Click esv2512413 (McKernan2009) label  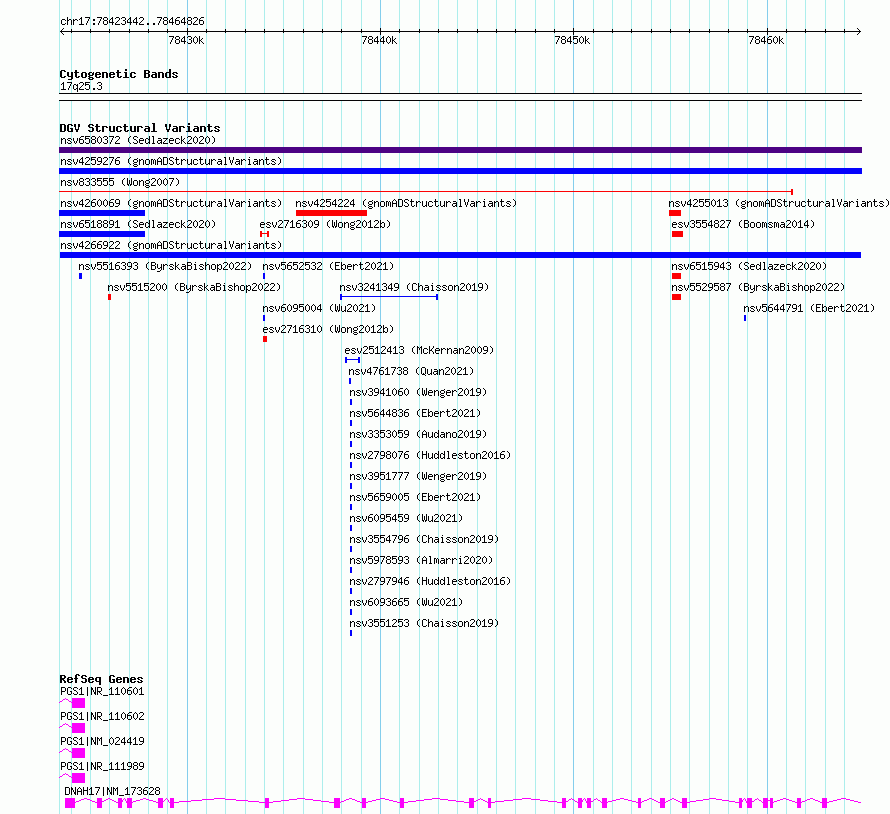point(419,350)
